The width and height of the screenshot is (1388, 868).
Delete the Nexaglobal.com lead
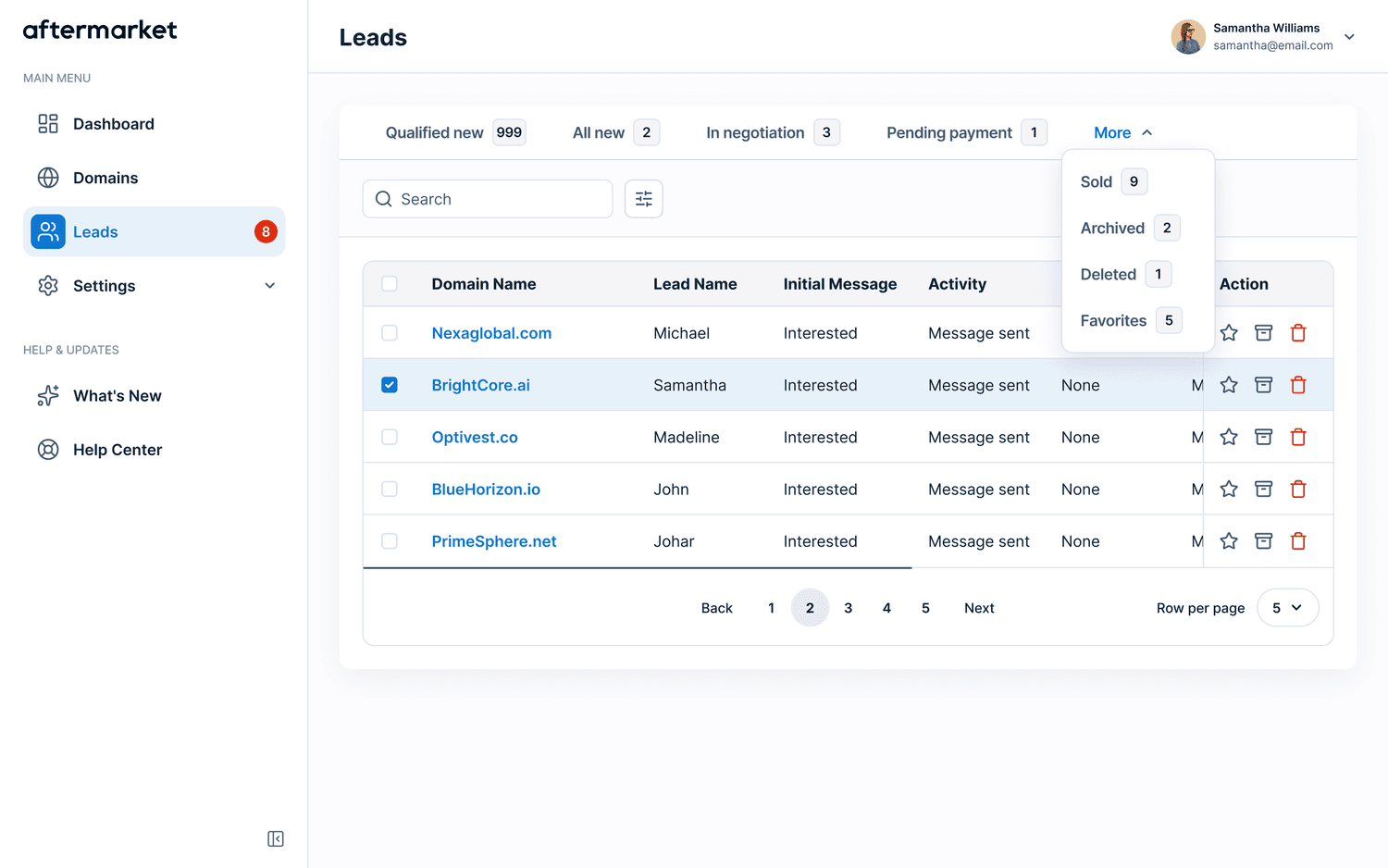click(x=1298, y=333)
